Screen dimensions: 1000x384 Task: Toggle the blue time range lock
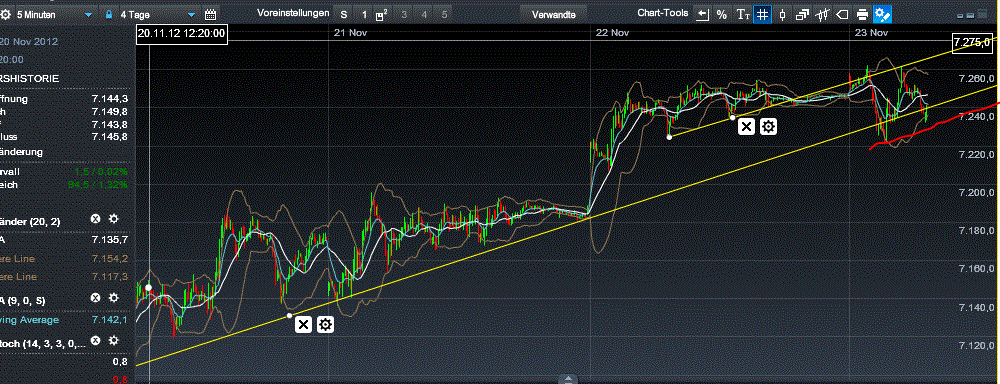click(x=109, y=14)
